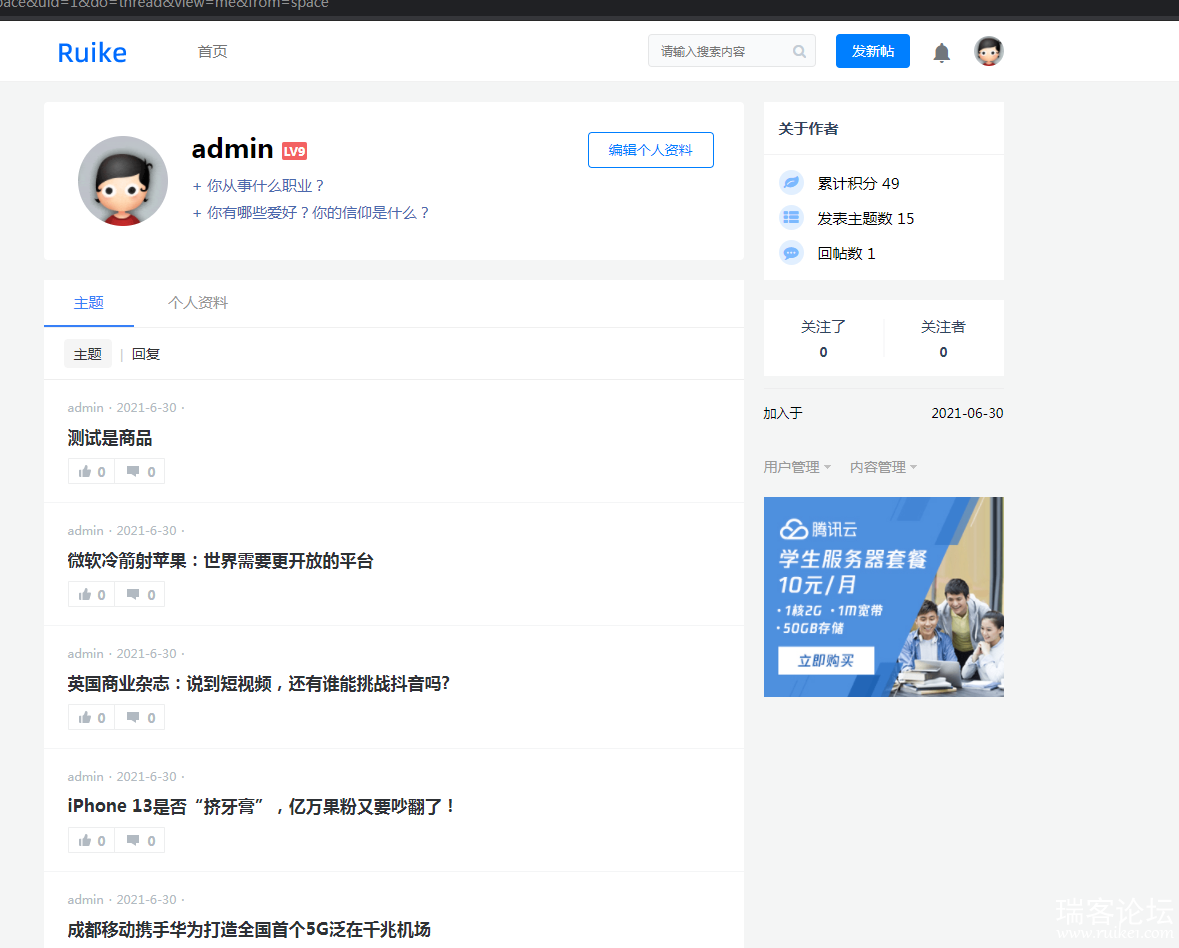Click the notification bell icon
Viewport: 1179px width, 948px height.
coord(941,53)
